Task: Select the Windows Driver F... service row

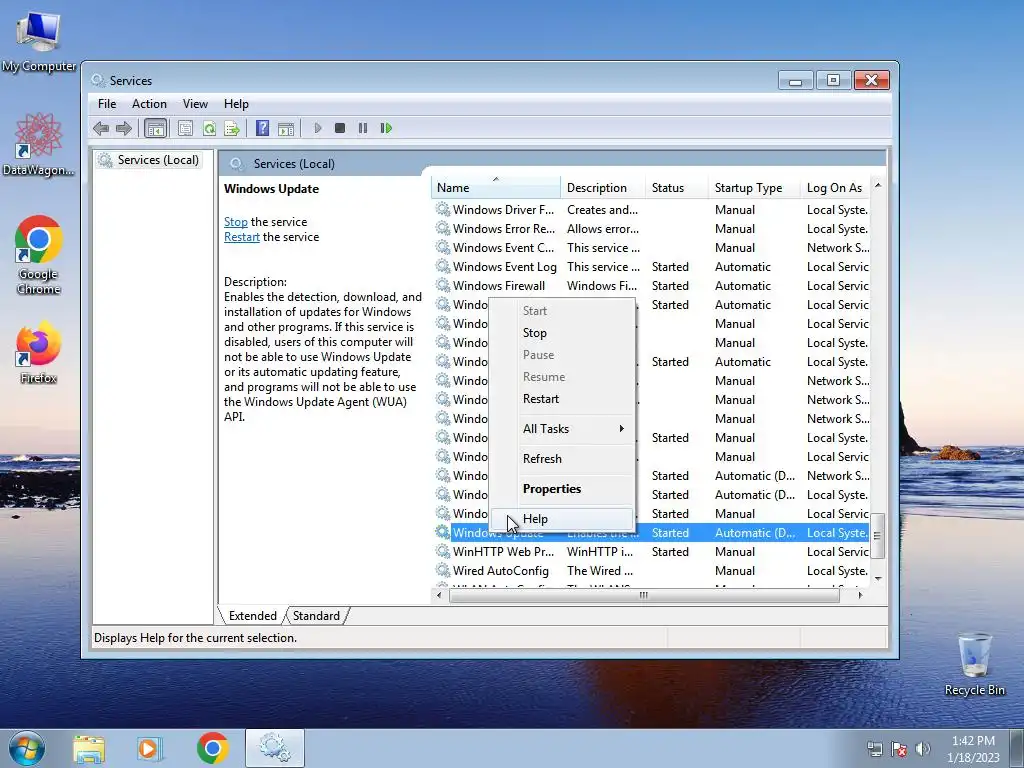Action: pos(650,210)
